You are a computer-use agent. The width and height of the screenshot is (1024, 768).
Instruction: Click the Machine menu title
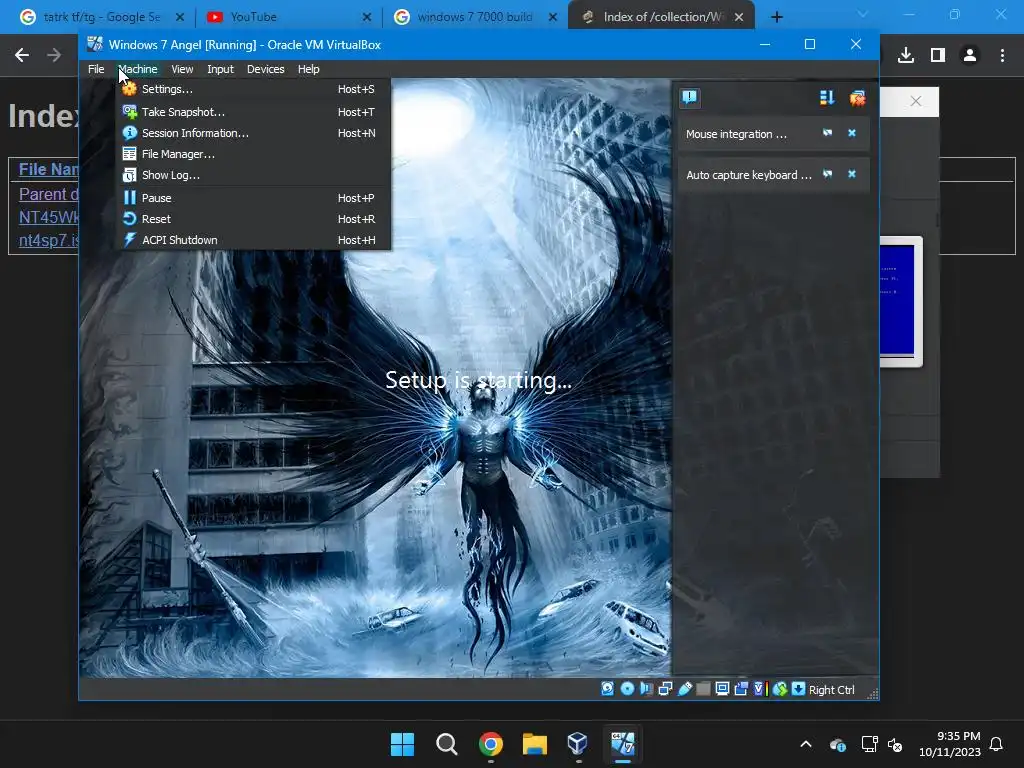point(138,69)
